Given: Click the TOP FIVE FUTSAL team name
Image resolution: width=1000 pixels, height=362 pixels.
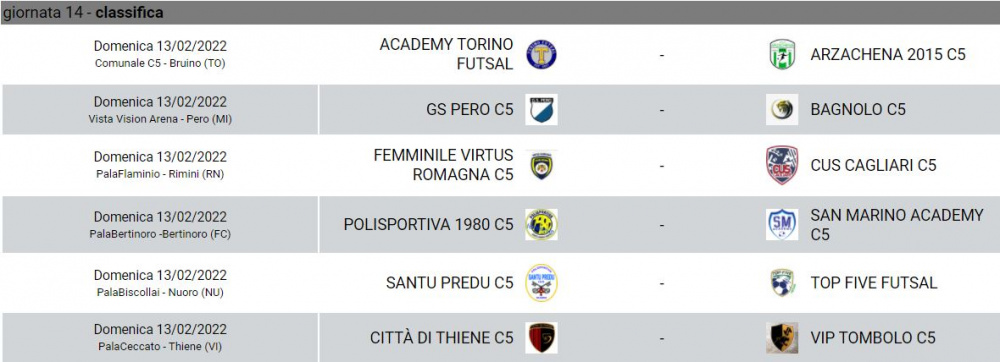Looking at the screenshot, I should [874, 283].
